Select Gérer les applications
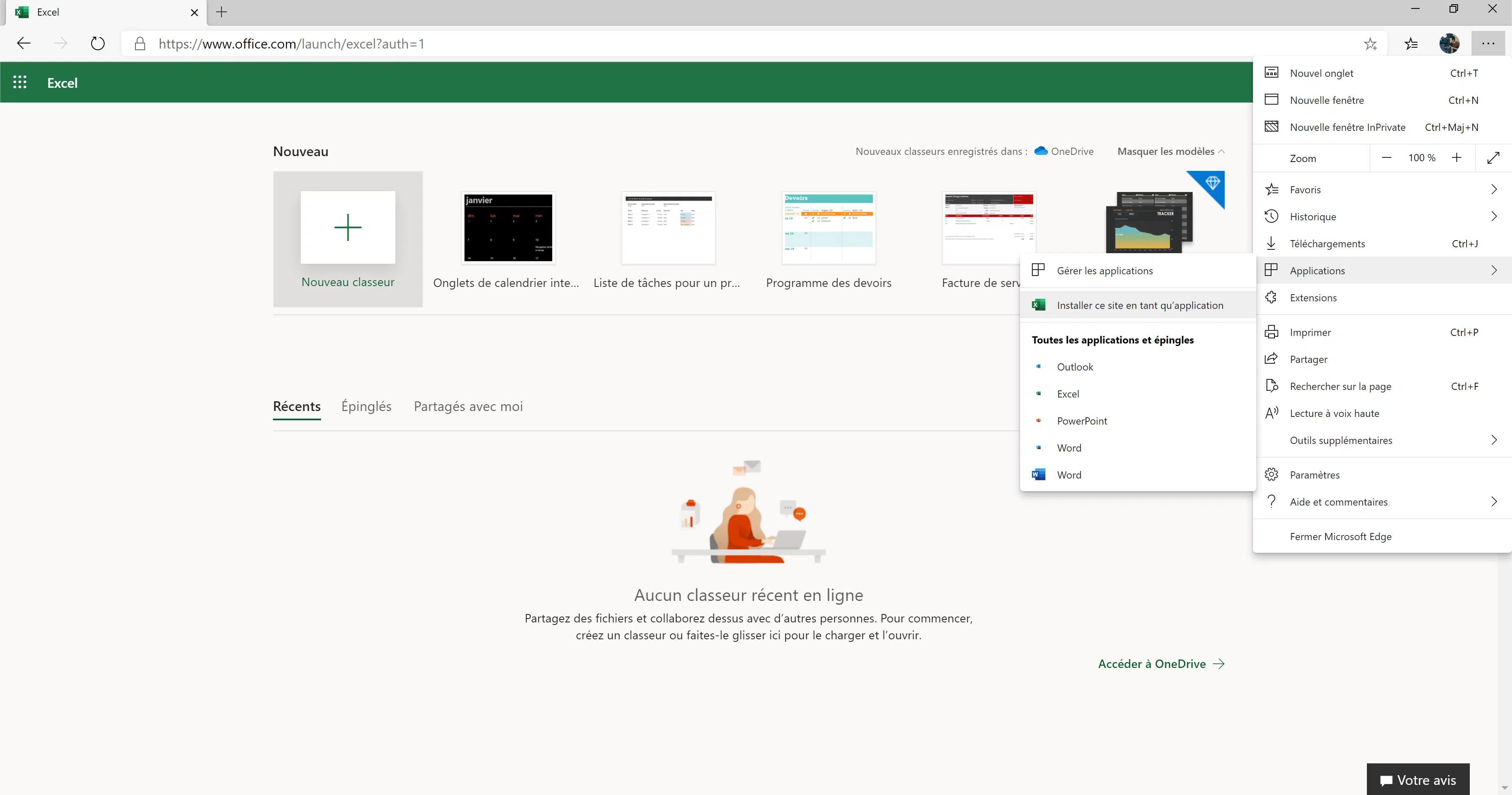Screen dimensions: 1512x795 pyautogui.click(x=1137, y=270)
